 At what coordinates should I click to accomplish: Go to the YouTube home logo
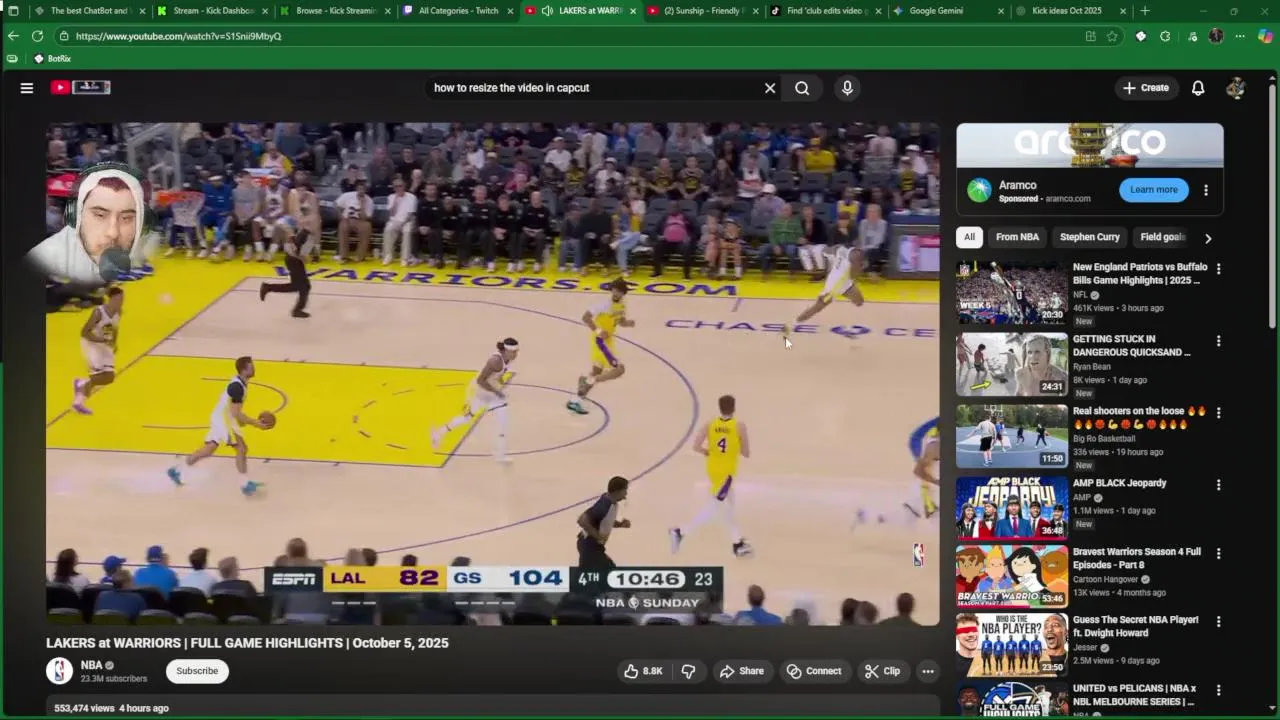coord(80,88)
